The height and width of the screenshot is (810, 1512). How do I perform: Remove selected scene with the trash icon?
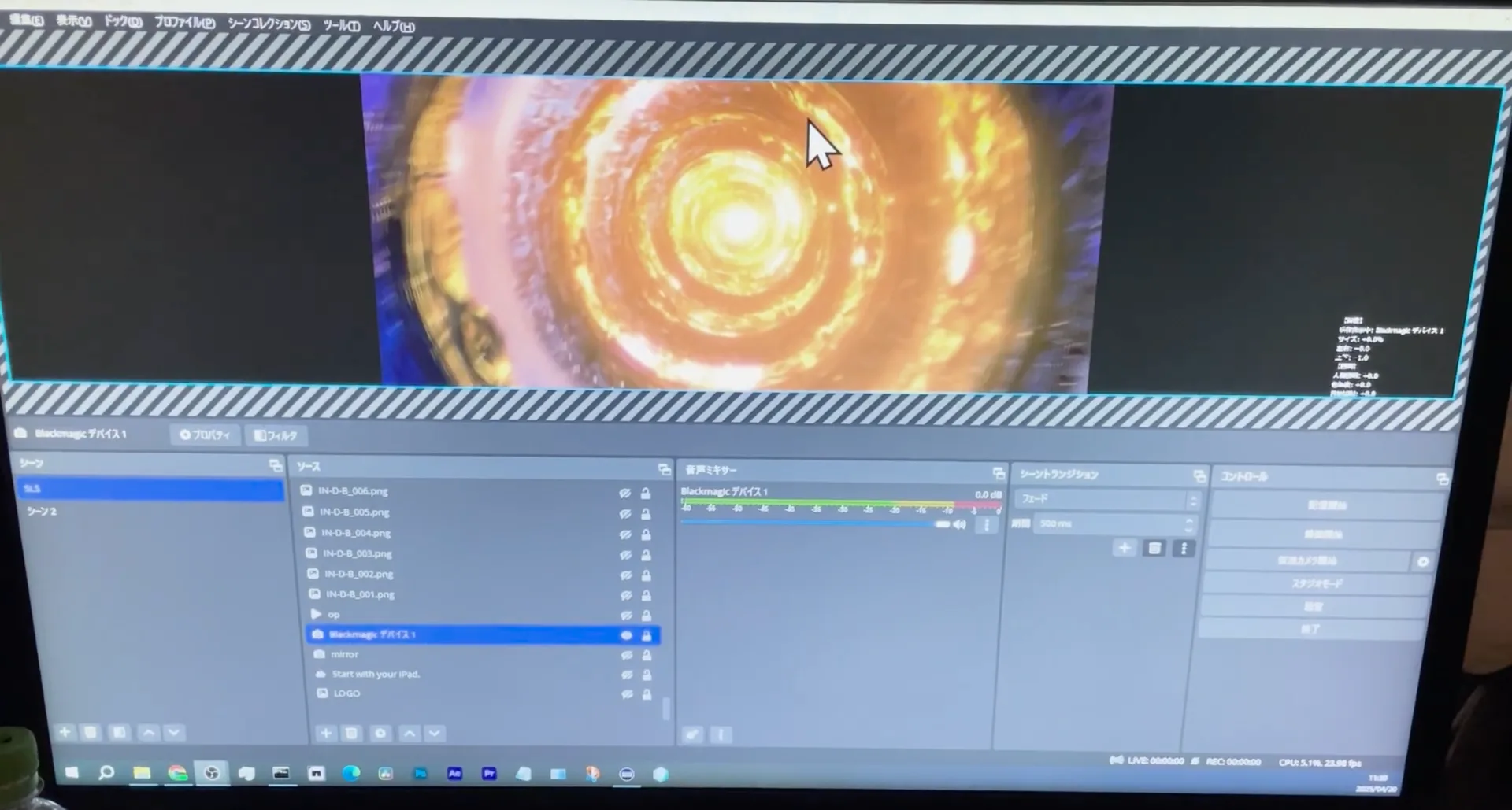[91, 732]
